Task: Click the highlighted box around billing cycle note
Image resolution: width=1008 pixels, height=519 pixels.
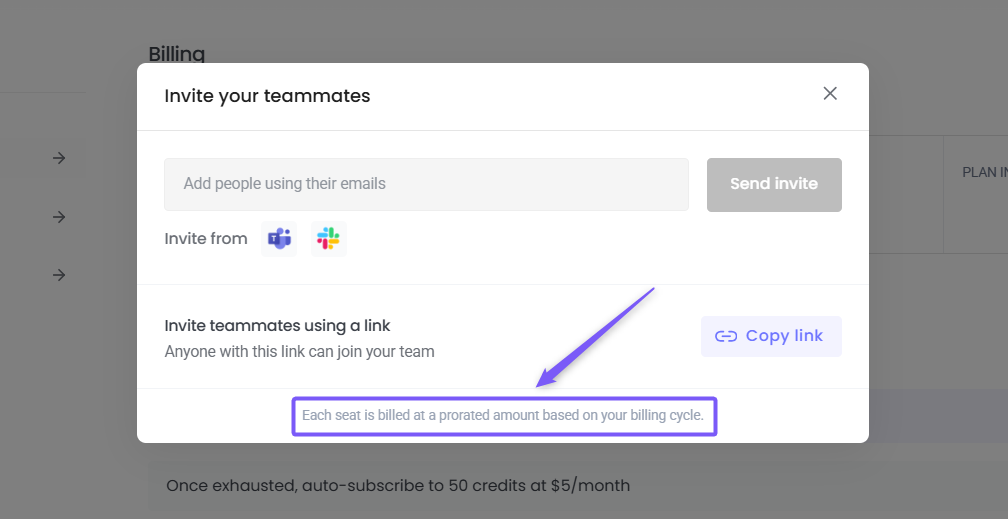Action: pyautogui.click(x=504, y=432)
